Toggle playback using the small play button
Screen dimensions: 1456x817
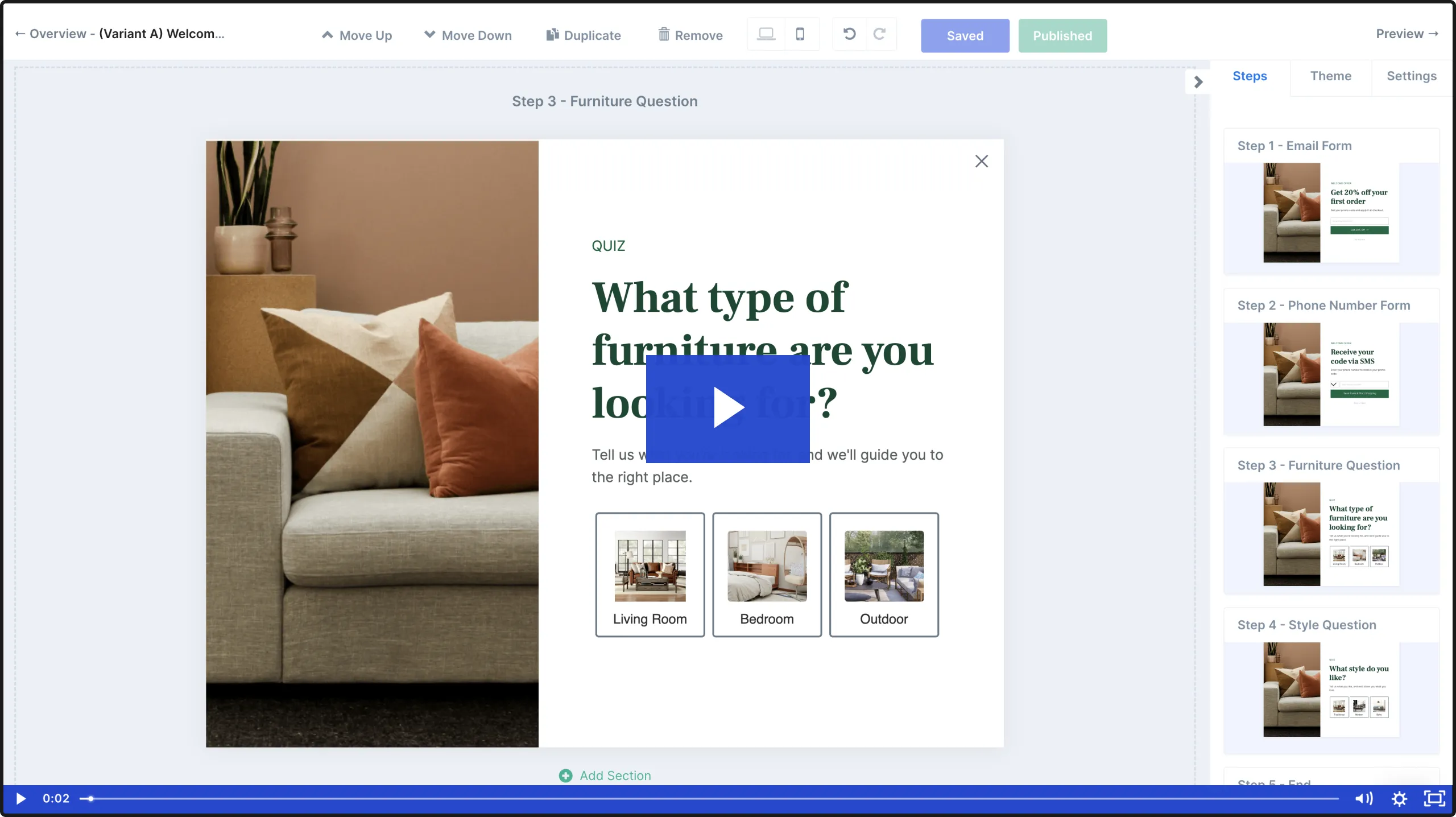pos(20,798)
